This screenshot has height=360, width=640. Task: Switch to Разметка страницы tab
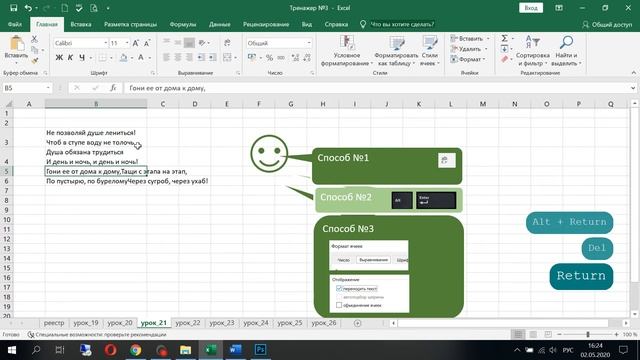tap(130, 24)
